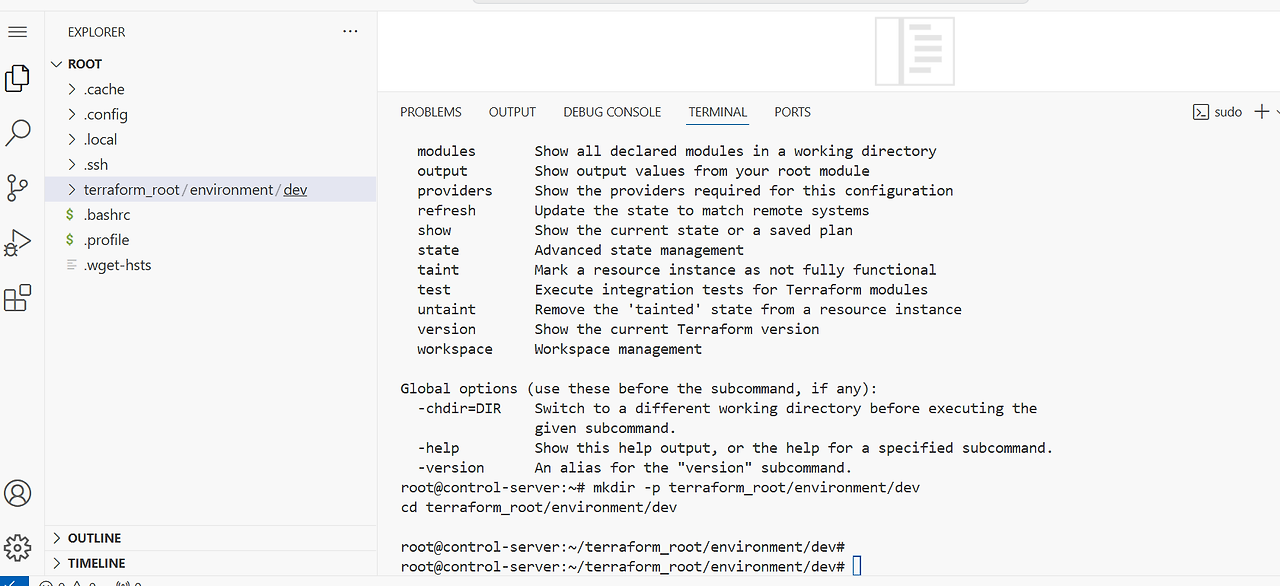Screen dimensions: 1280x586
Task: Open the Source Control view
Action: (17, 187)
